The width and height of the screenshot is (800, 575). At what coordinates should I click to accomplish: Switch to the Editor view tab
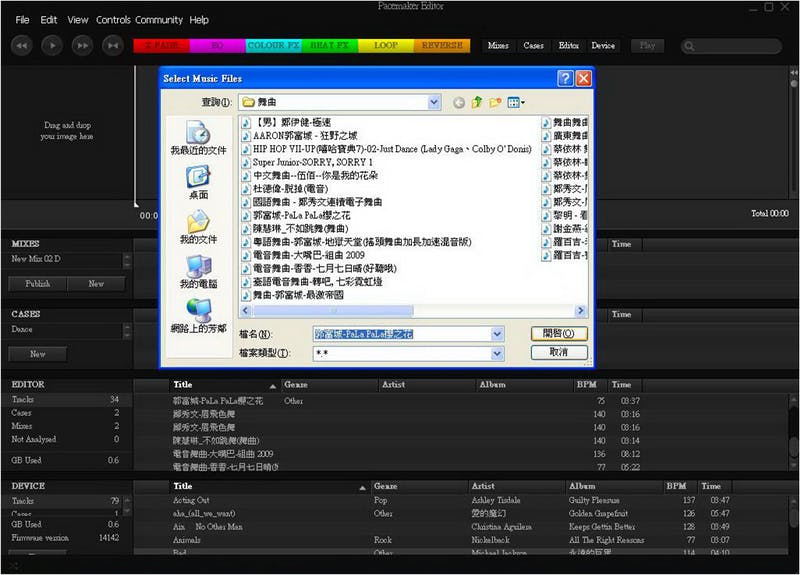[x=568, y=45]
